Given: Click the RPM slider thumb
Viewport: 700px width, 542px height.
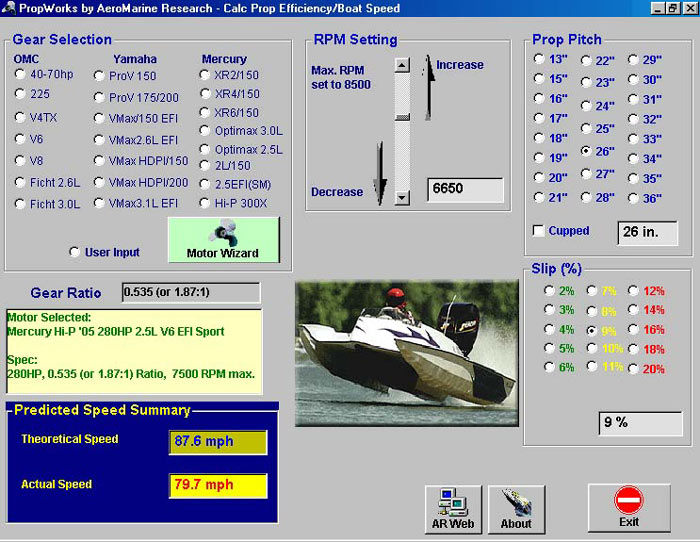Looking at the screenshot, I should (x=402, y=117).
